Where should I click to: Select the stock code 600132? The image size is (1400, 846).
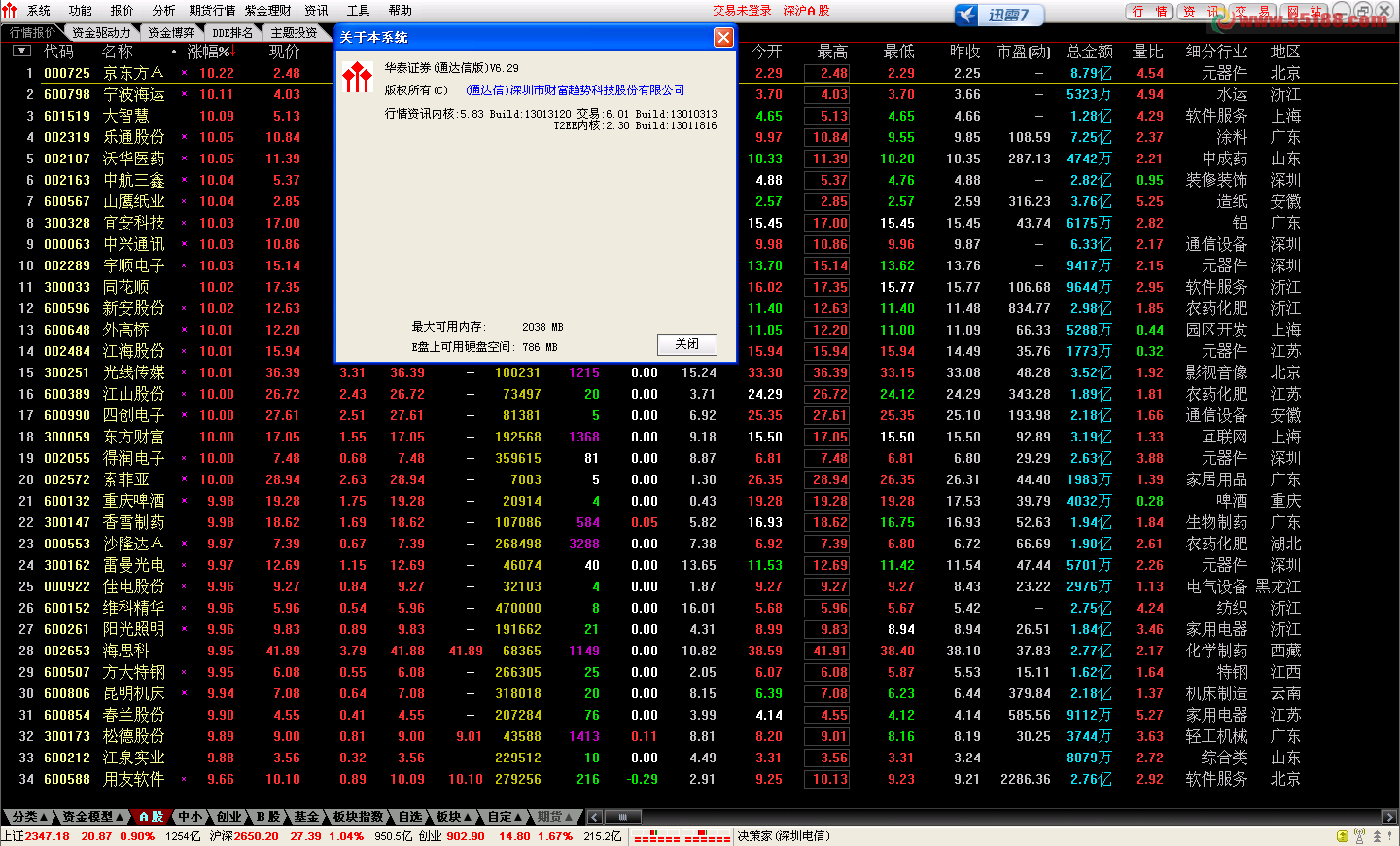[x=67, y=501]
